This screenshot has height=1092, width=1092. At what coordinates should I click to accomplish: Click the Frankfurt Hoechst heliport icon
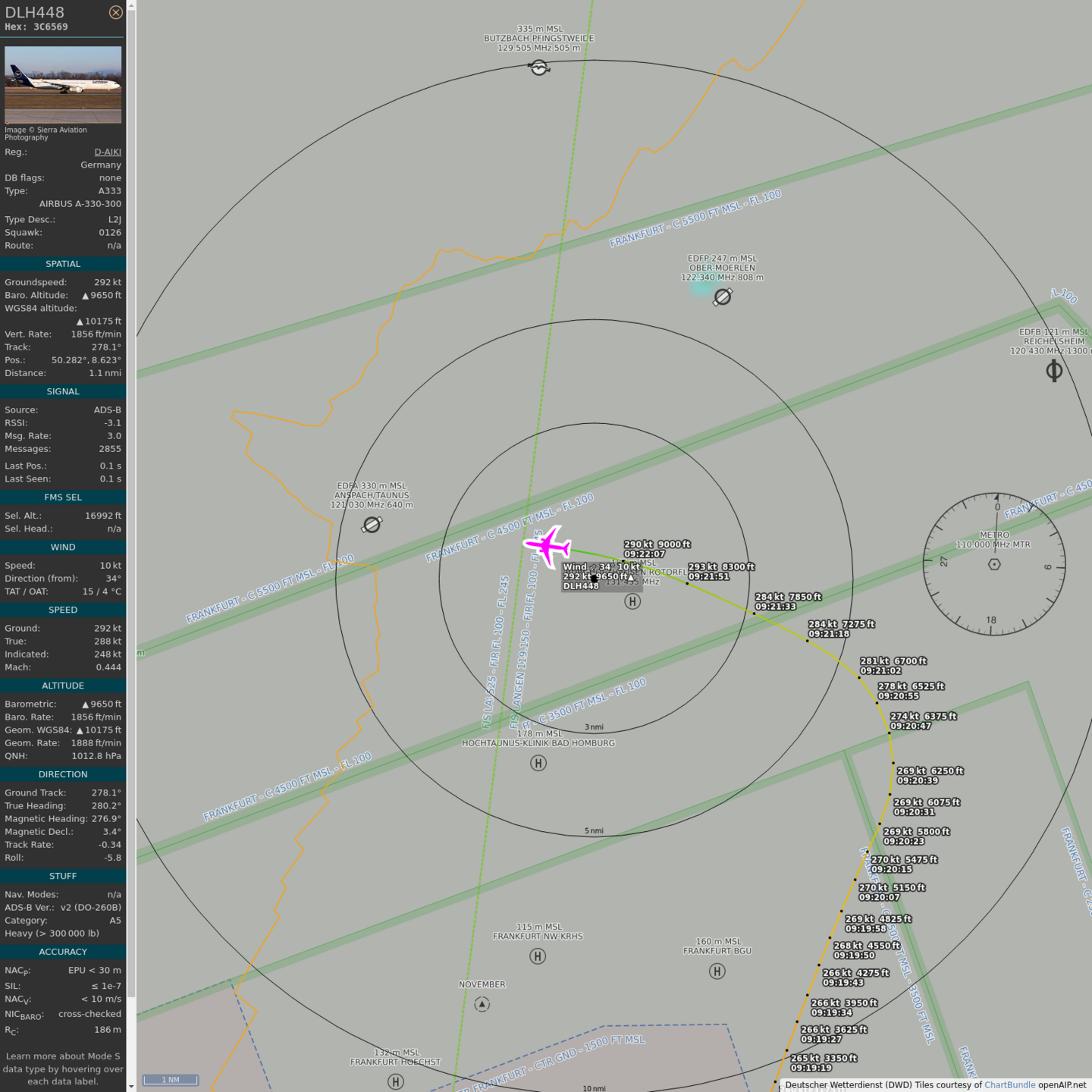pos(396,1082)
